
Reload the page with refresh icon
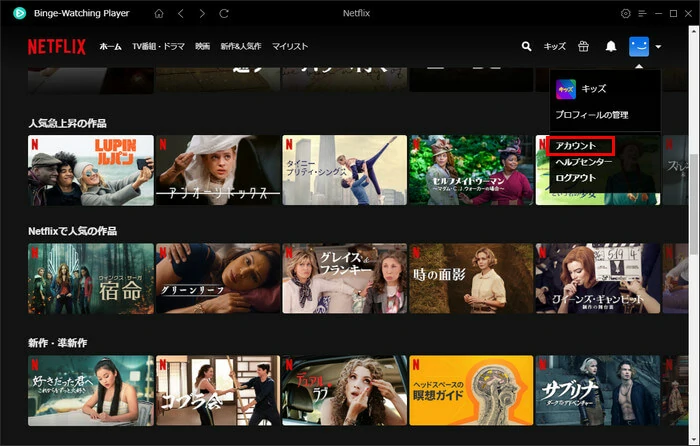pyautogui.click(x=224, y=13)
